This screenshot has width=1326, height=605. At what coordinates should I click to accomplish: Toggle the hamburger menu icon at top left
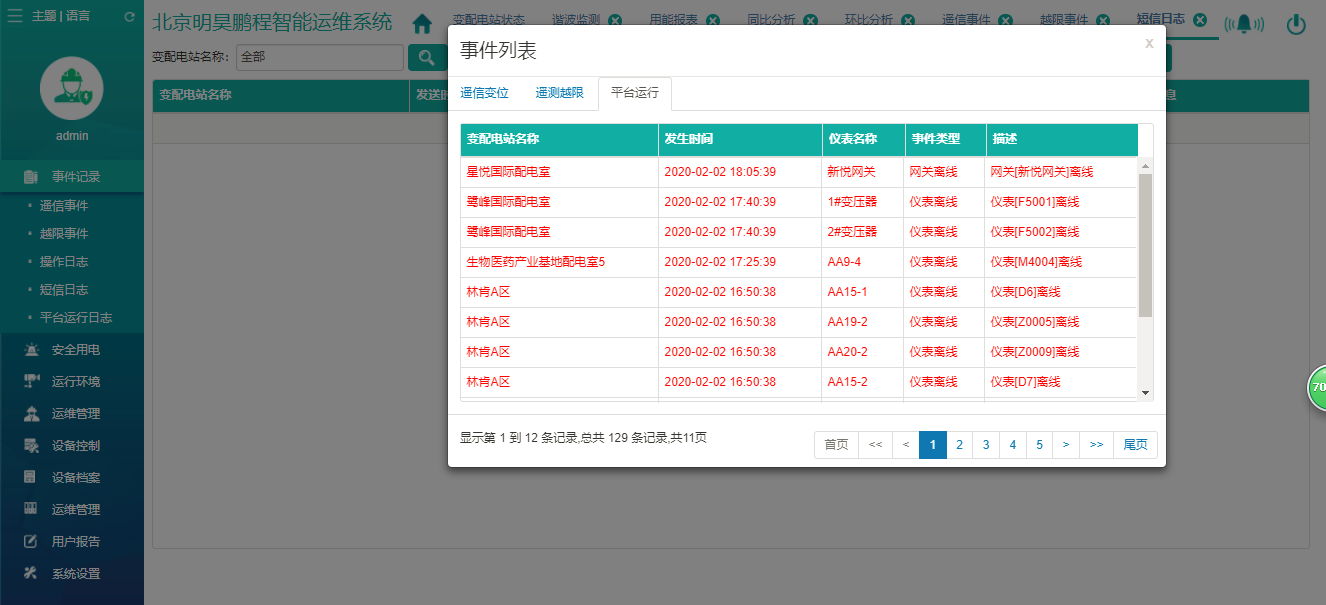pyautogui.click(x=15, y=17)
